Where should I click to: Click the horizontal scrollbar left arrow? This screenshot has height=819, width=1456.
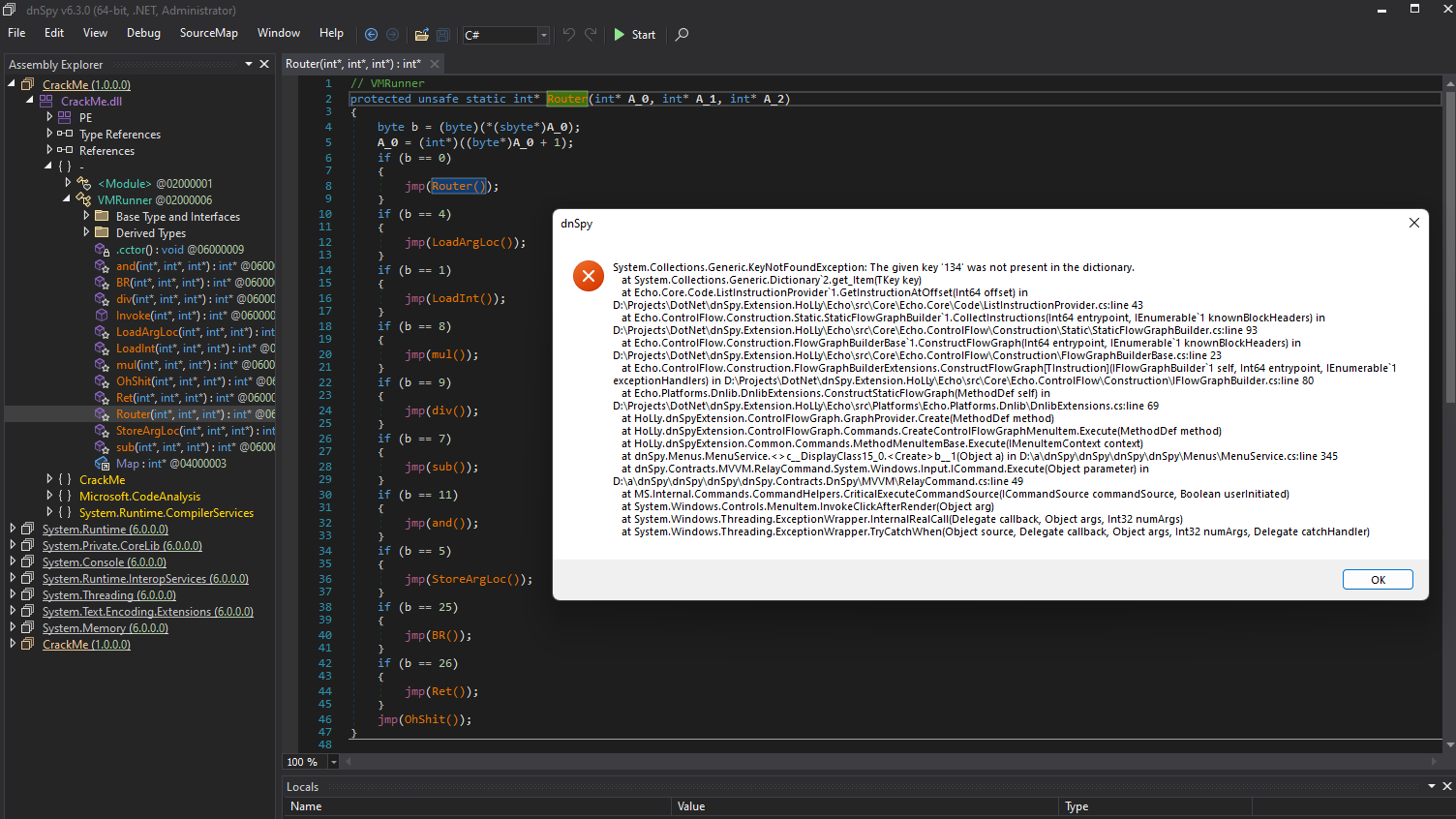pos(347,762)
